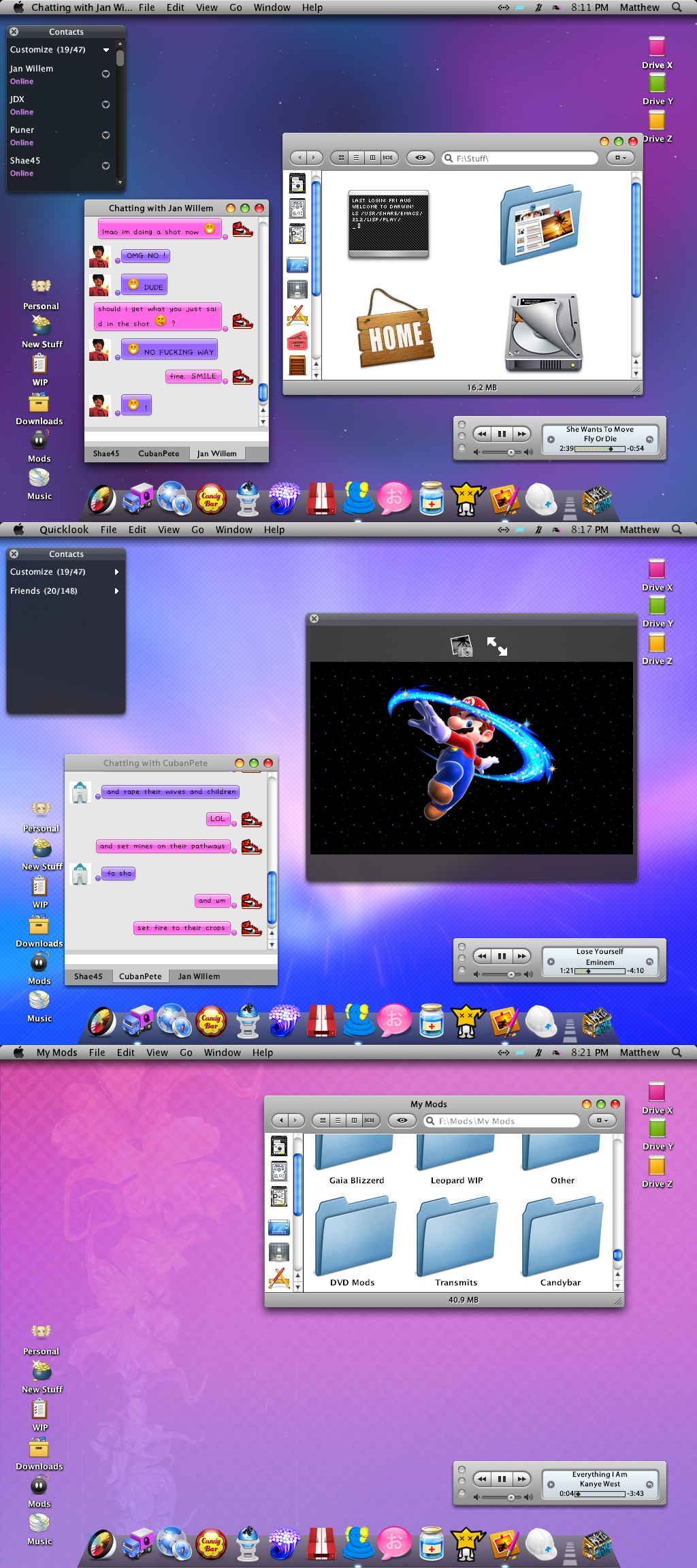Click the F:\Mods\My Mods path field

point(502,1121)
